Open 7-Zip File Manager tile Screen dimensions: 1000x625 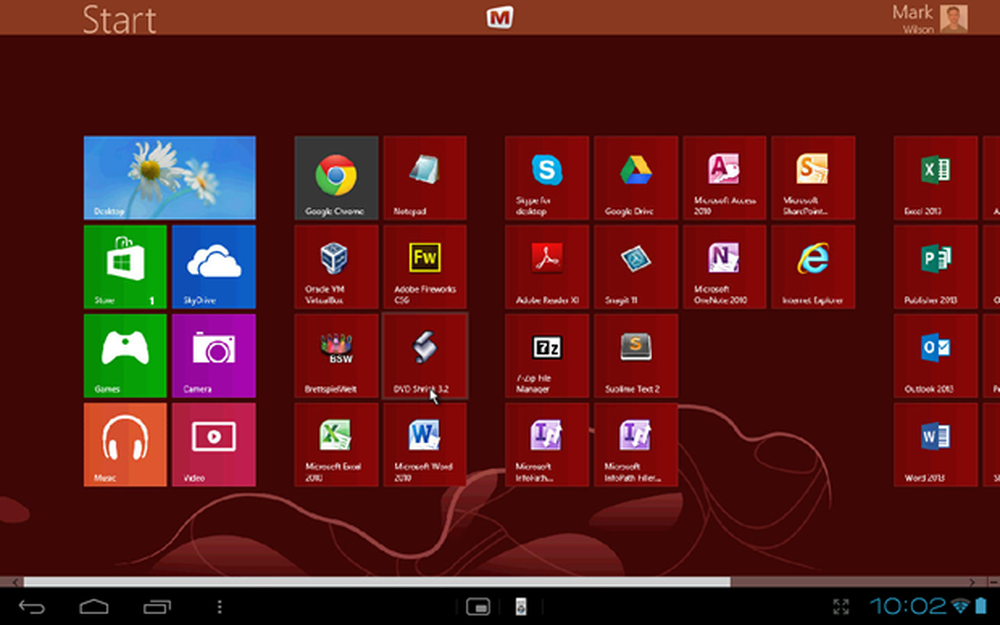(547, 355)
